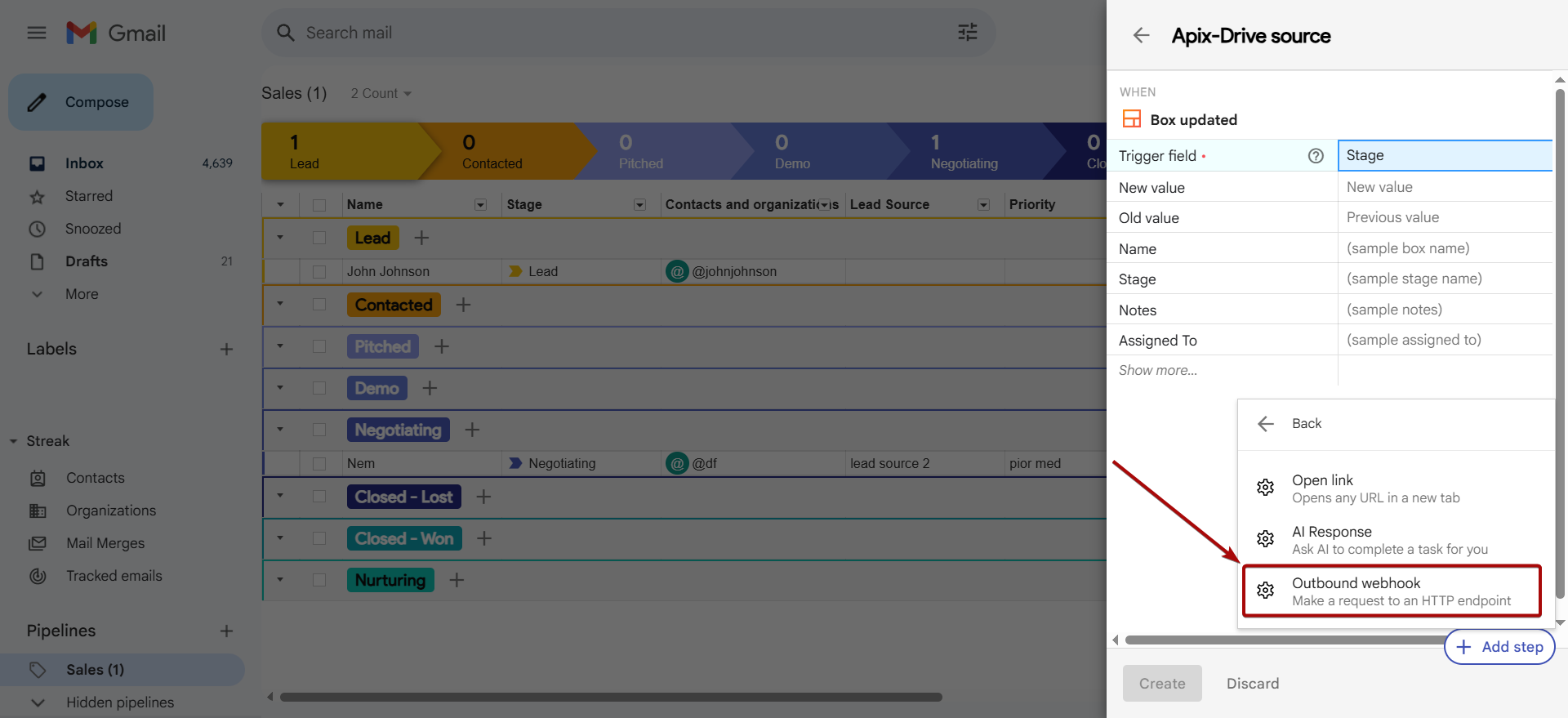The image size is (1568, 718).
Task: Open the Stage column dropdown
Action: (639, 205)
